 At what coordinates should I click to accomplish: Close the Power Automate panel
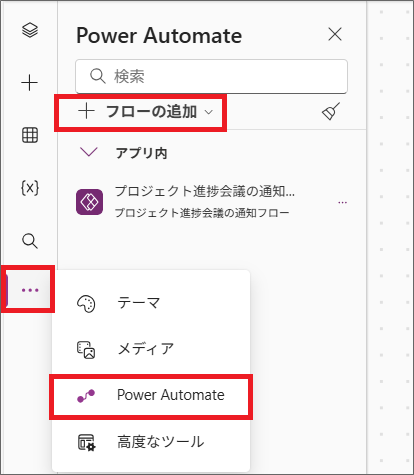click(335, 34)
